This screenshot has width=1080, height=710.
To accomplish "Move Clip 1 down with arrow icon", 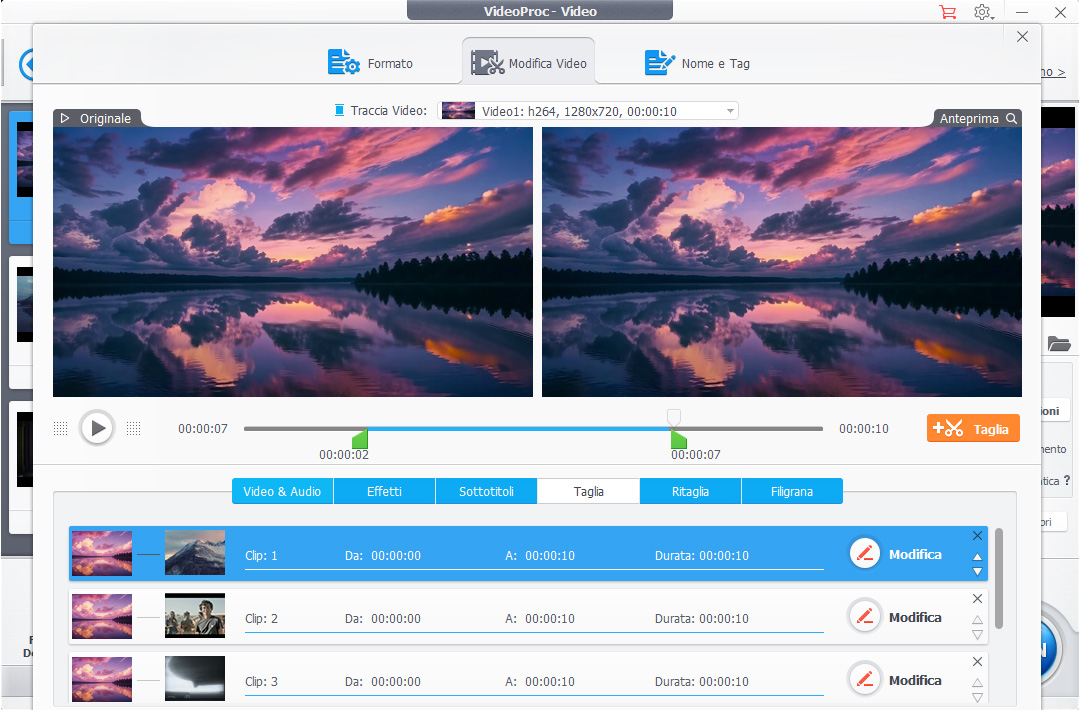I will (978, 572).
